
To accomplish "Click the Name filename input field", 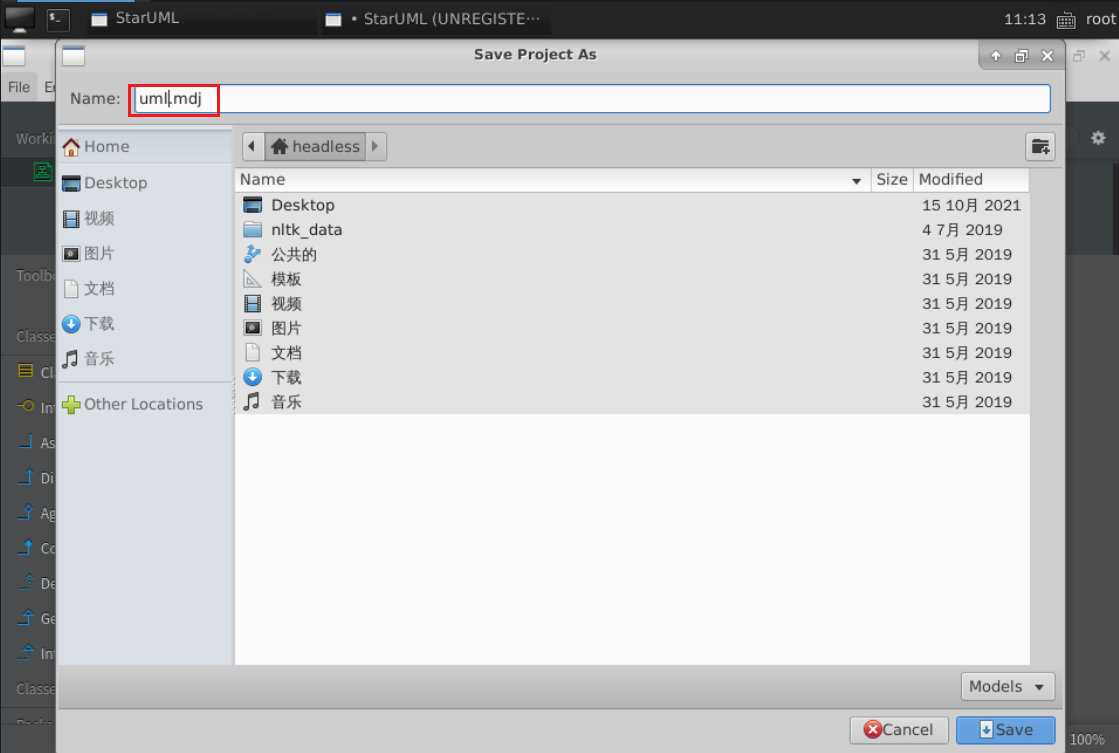I will (592, 98).
